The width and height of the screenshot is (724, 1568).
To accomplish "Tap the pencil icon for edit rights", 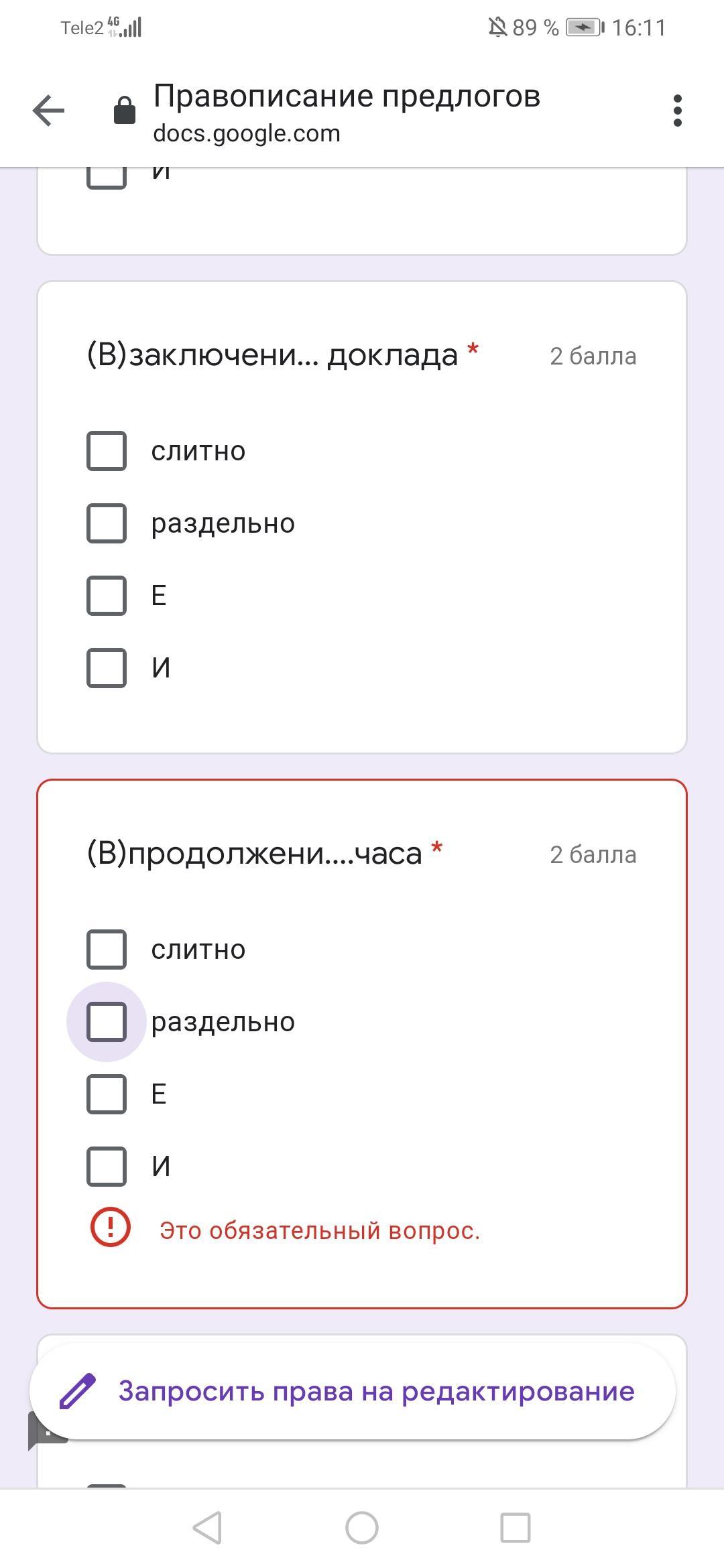I will tap(78, 1391).
